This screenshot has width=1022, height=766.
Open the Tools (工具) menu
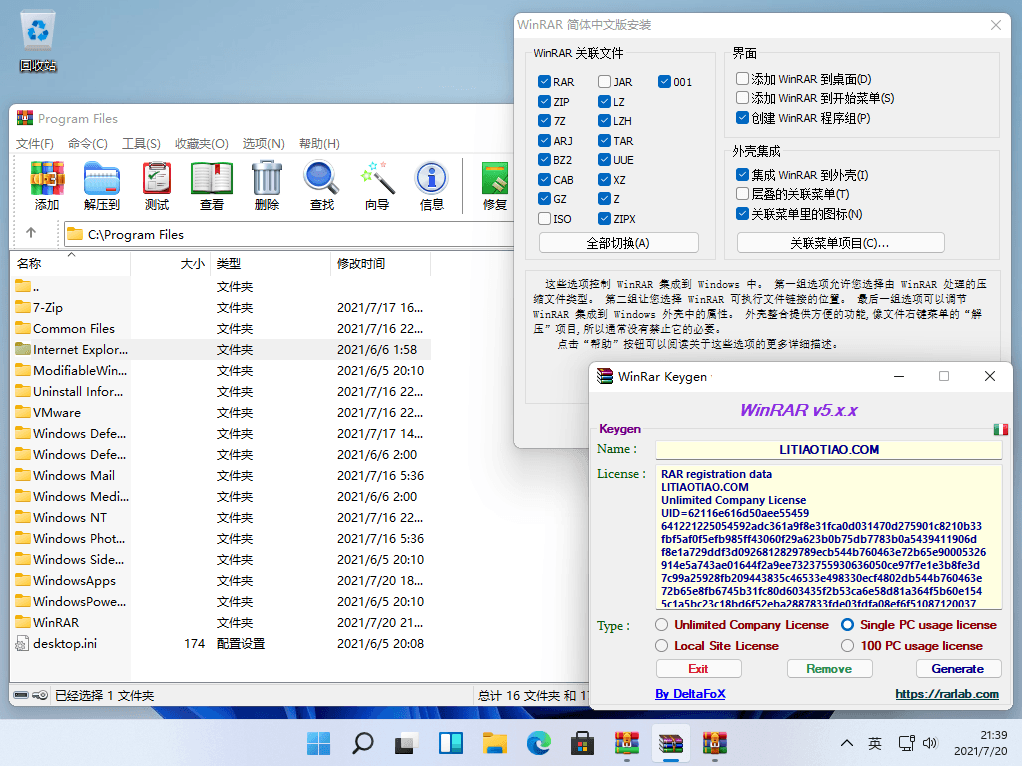141,143
